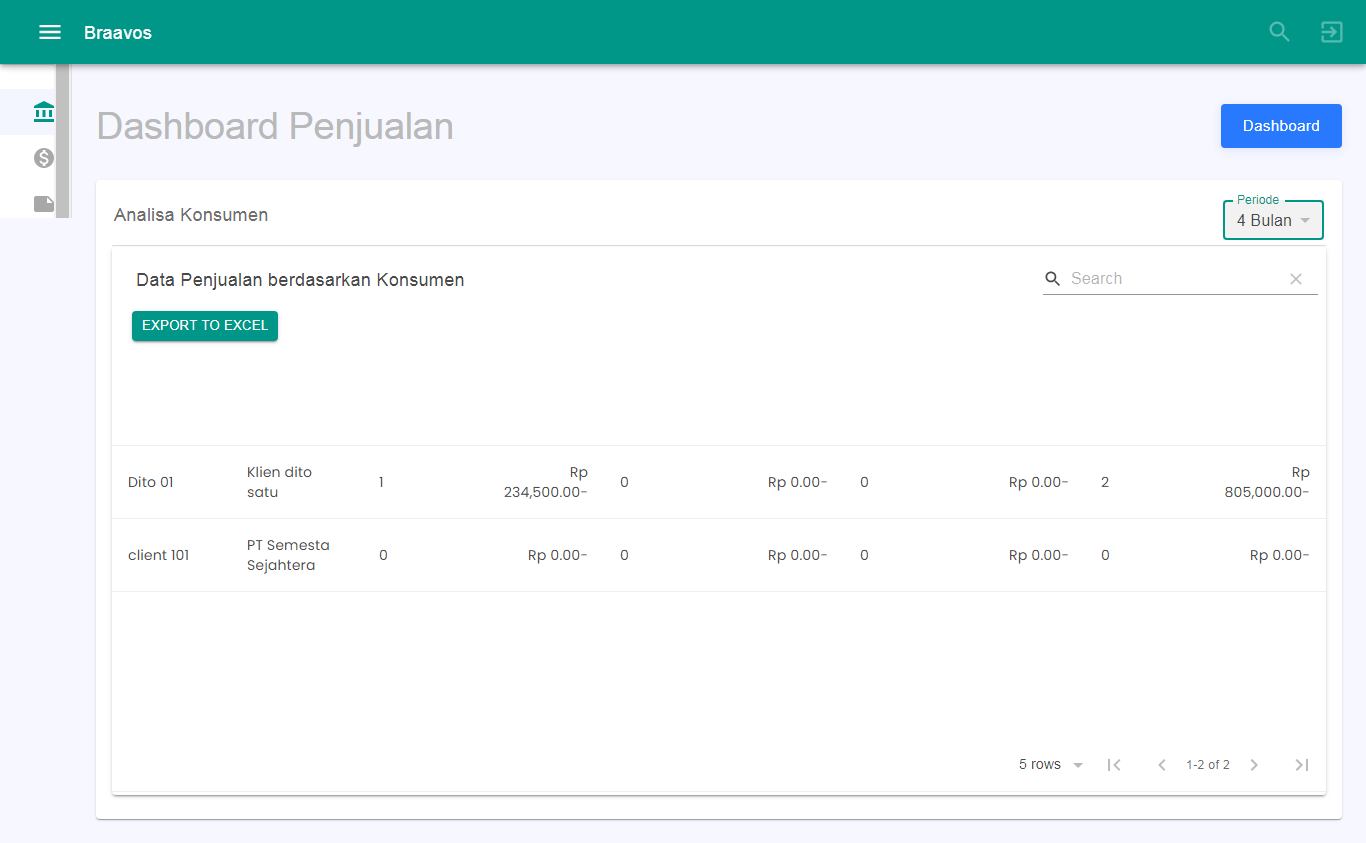
Task: Click the magnifier icon beside the Search field
Action: pos(1052,278)
